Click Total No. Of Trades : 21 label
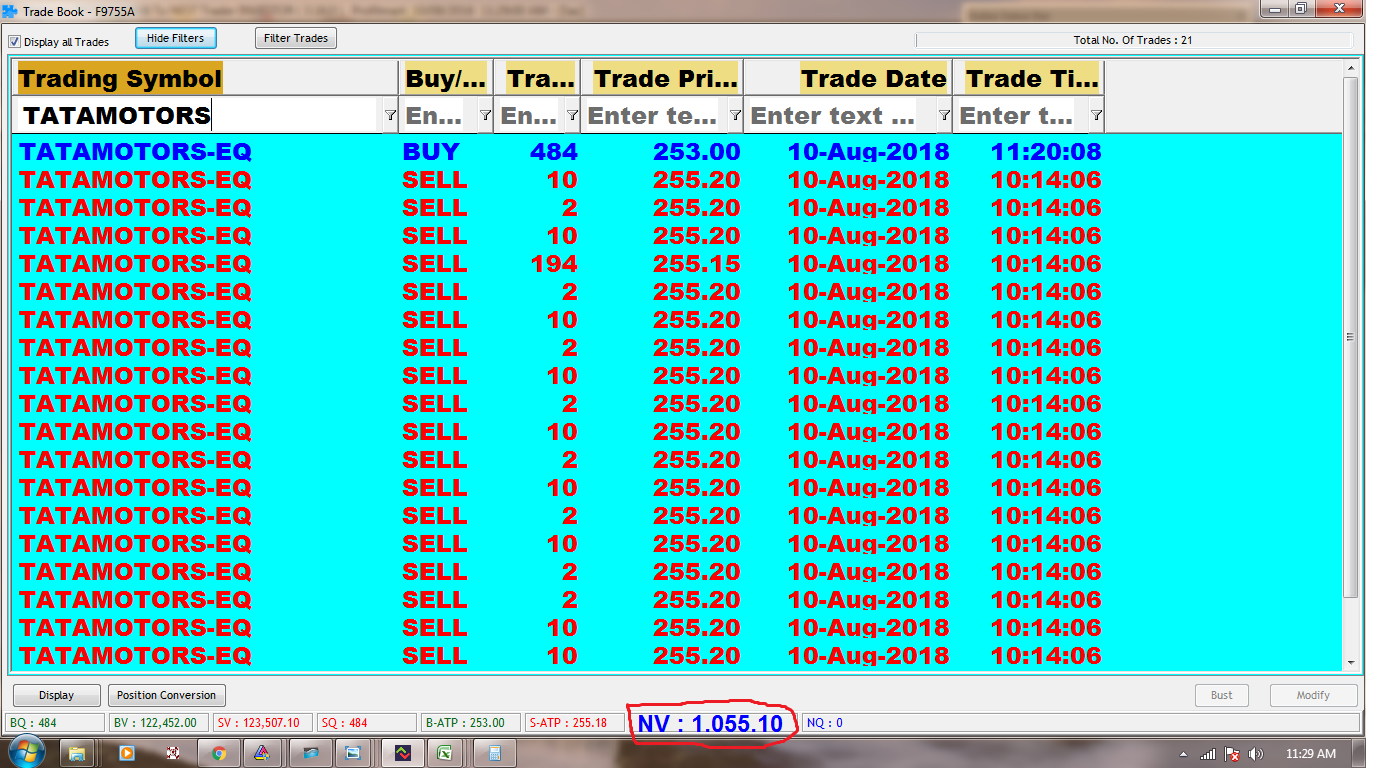This screenshot has width=1380, height=768. [x=1132, y=41]
